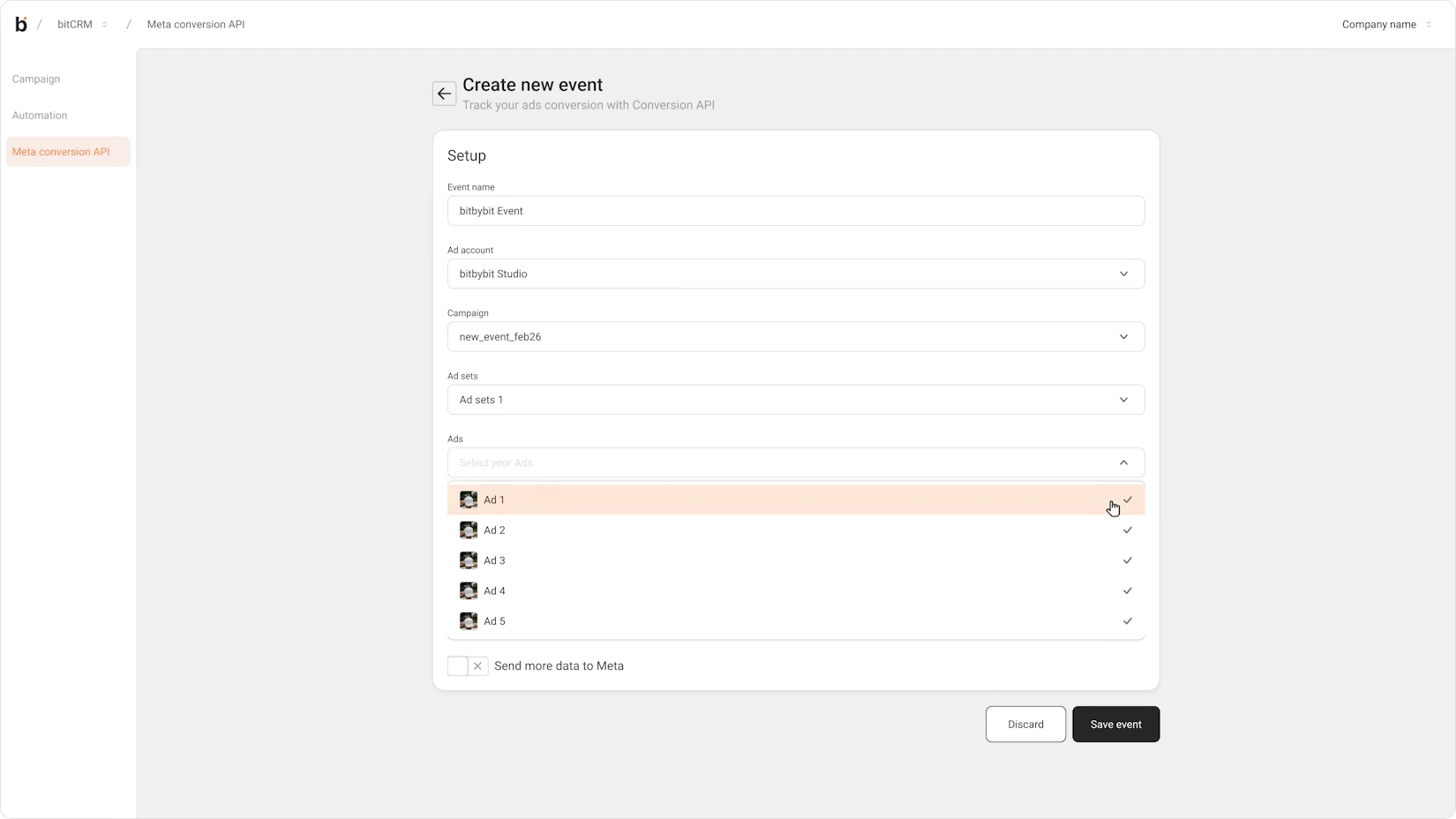The height and width of the screenshot is (819, 1456).
Task: Enable Send more data to Meta toggle
Action: [468, 666]
